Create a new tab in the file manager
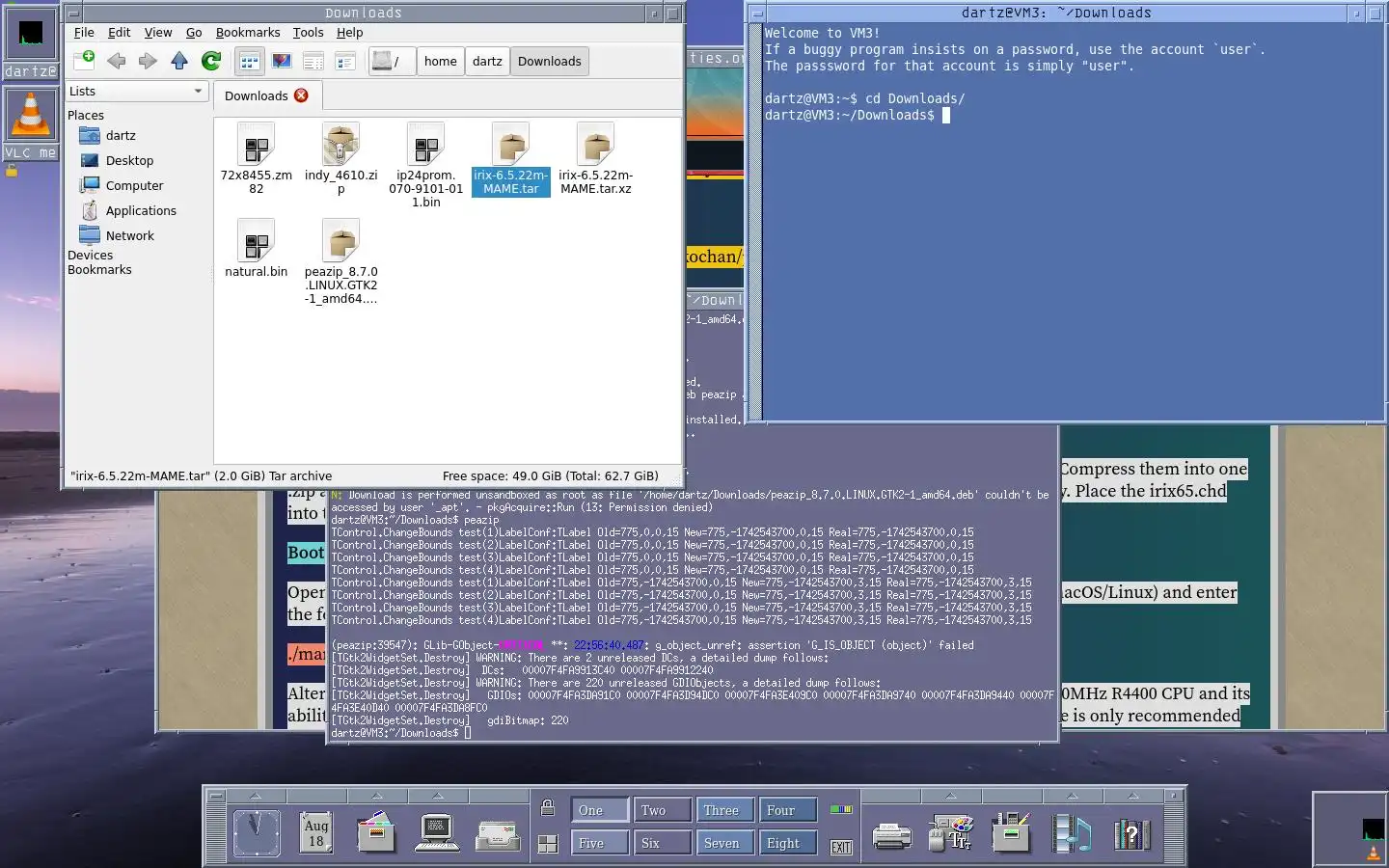The height and width of the screenshot is (868, 1389). [x=84, y=61]
